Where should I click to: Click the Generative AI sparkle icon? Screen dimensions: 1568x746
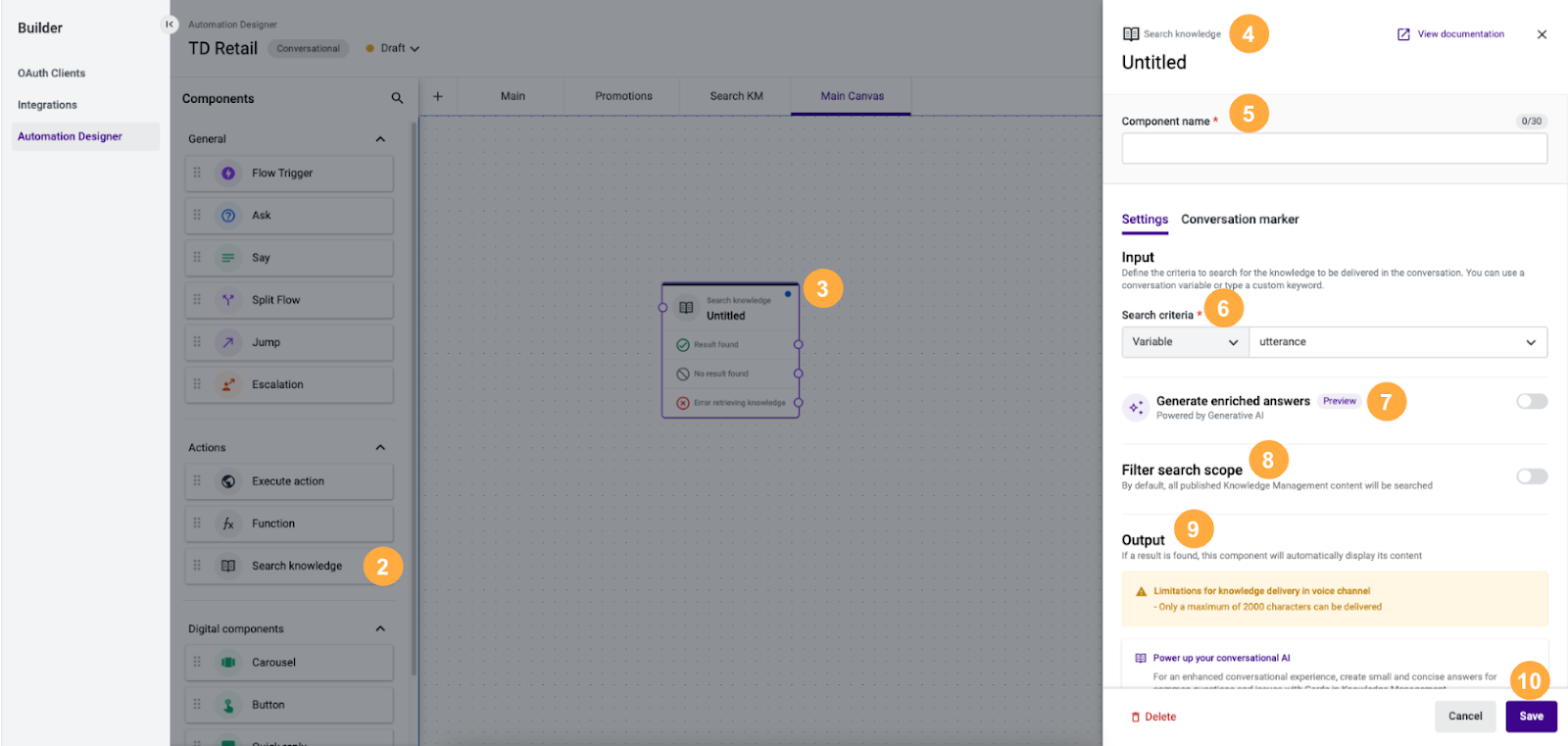[1135, 408]
